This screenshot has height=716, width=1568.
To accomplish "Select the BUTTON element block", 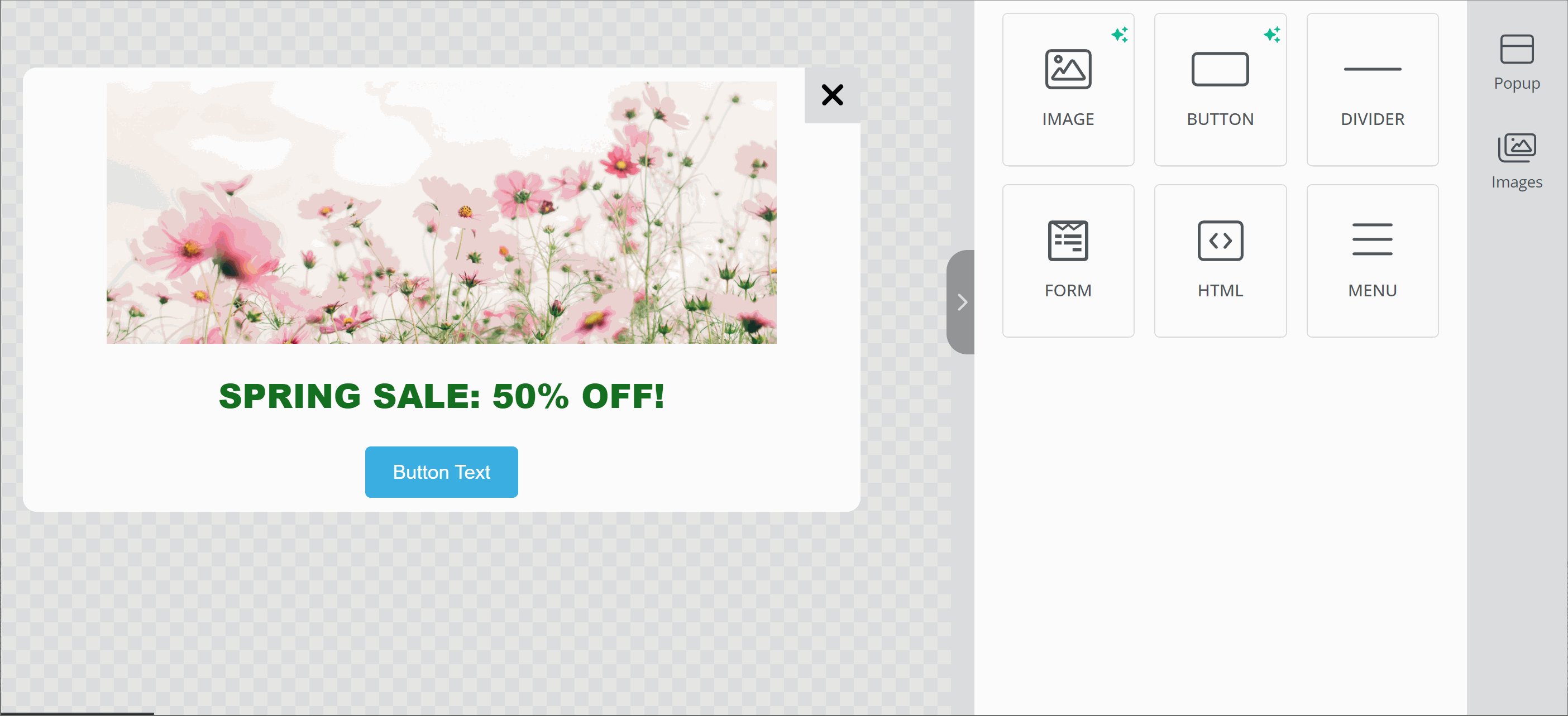I will tap(1220, 89).
